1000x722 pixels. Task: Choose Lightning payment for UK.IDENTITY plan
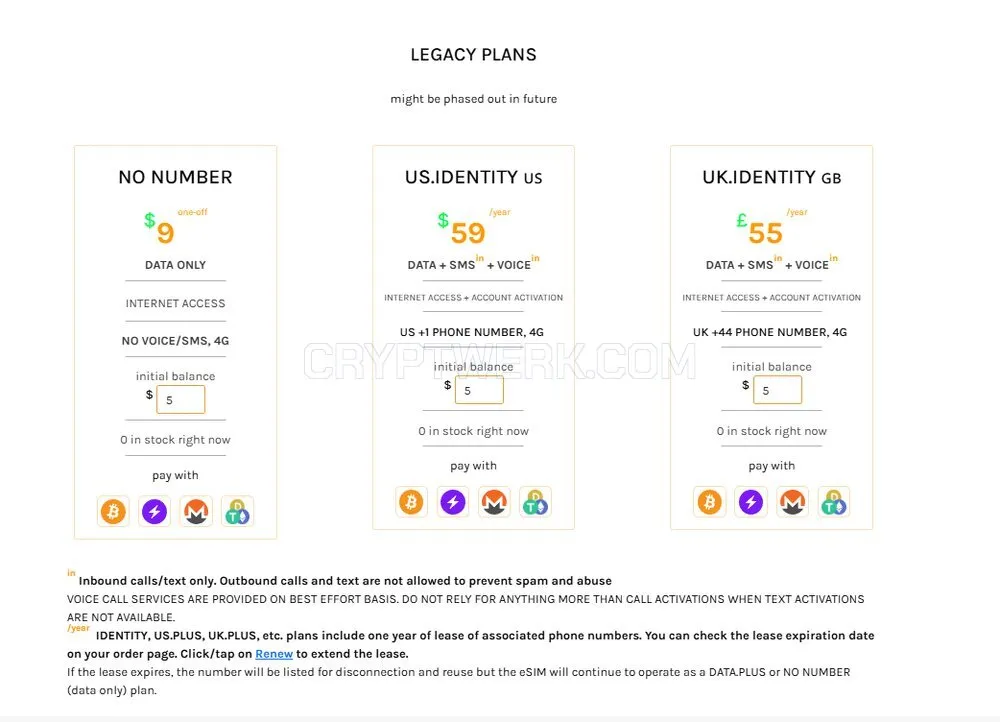751,502
